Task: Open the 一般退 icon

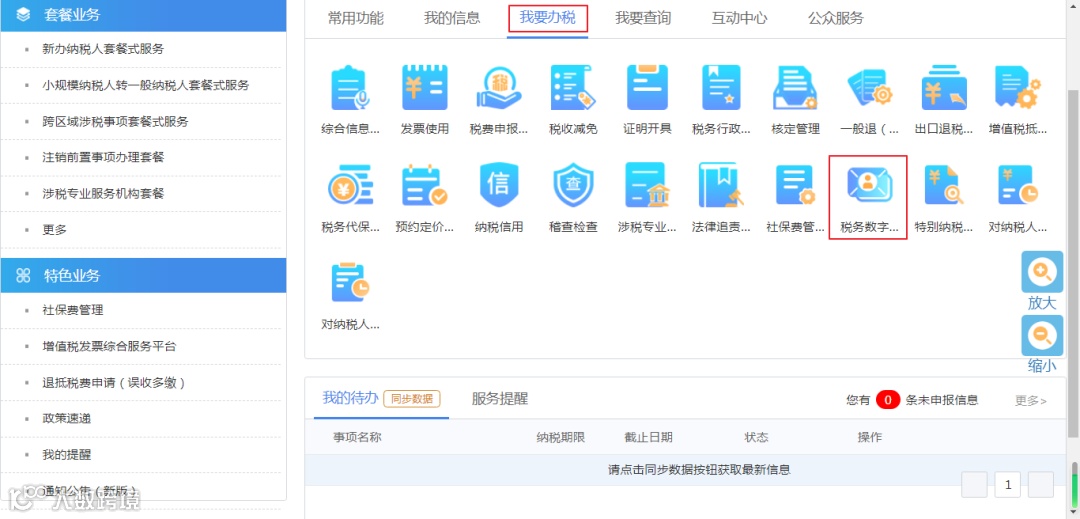Action: click(x=869, y=88)
